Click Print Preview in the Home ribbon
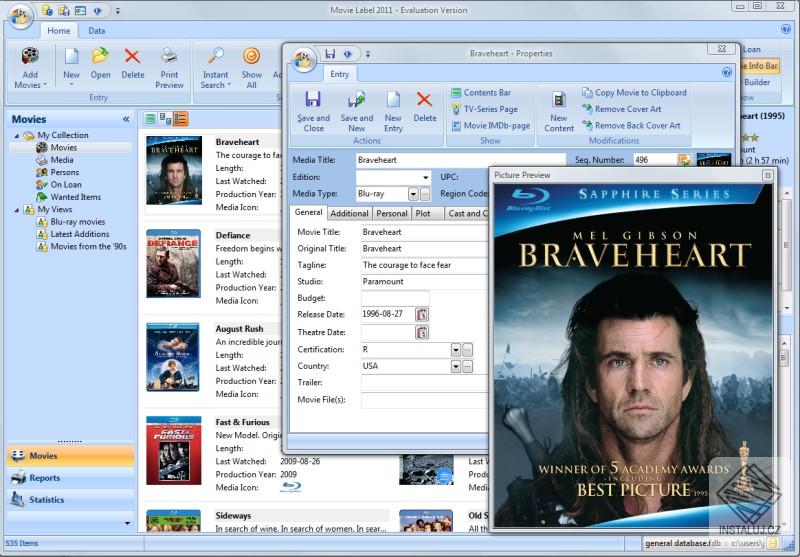 point(169,66)
